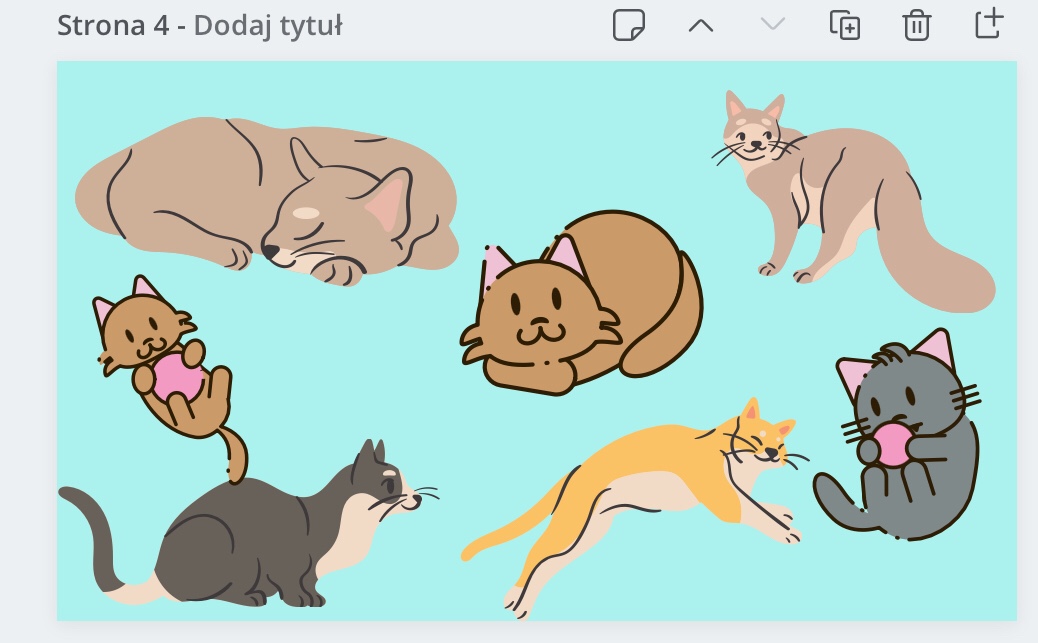
Task: Click the pink ball held by gray kitten
Action: point(890,445)
